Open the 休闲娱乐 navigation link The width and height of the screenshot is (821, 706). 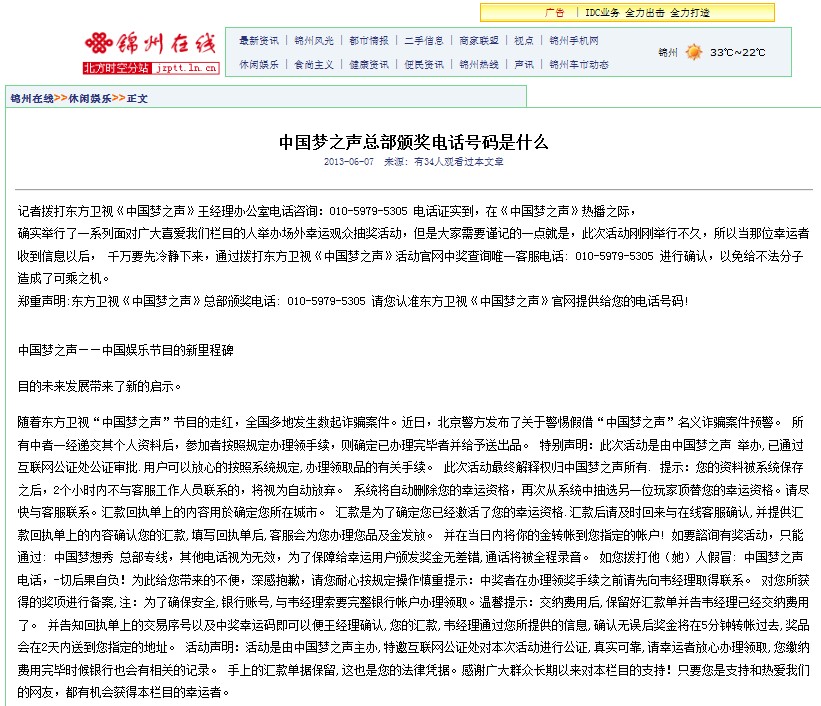point(259,64)
